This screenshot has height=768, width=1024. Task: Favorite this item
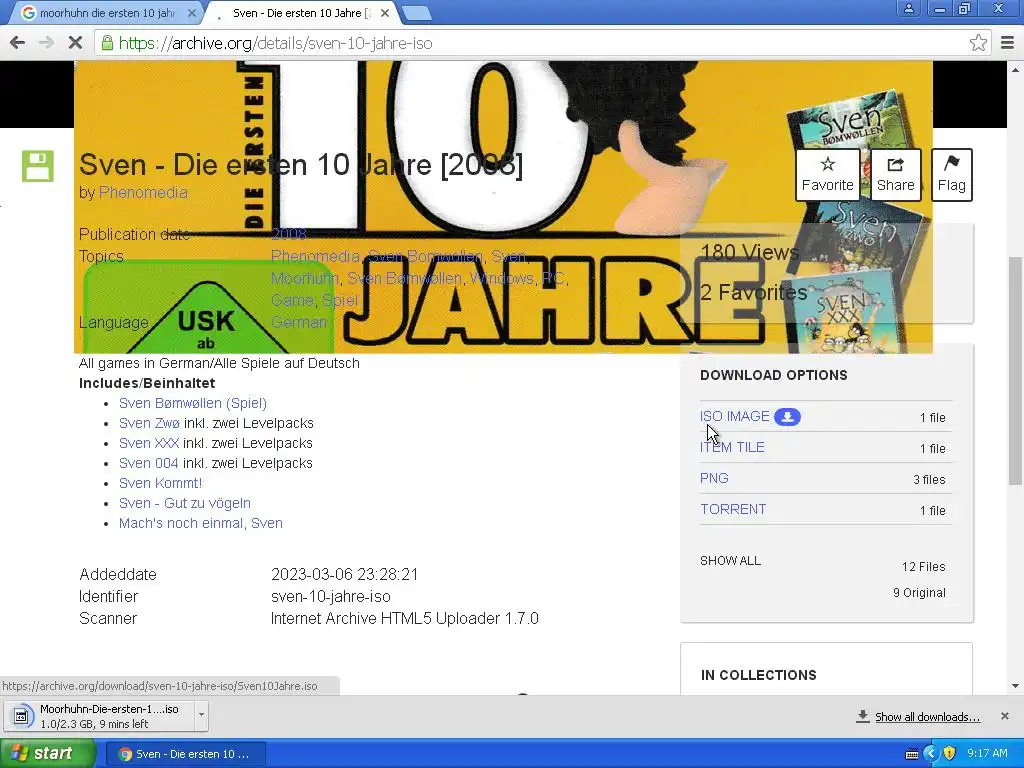[827, 175]
